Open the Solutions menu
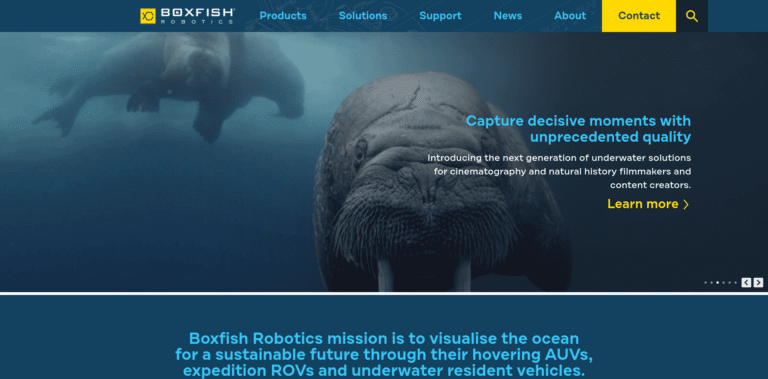 point(363,16)
